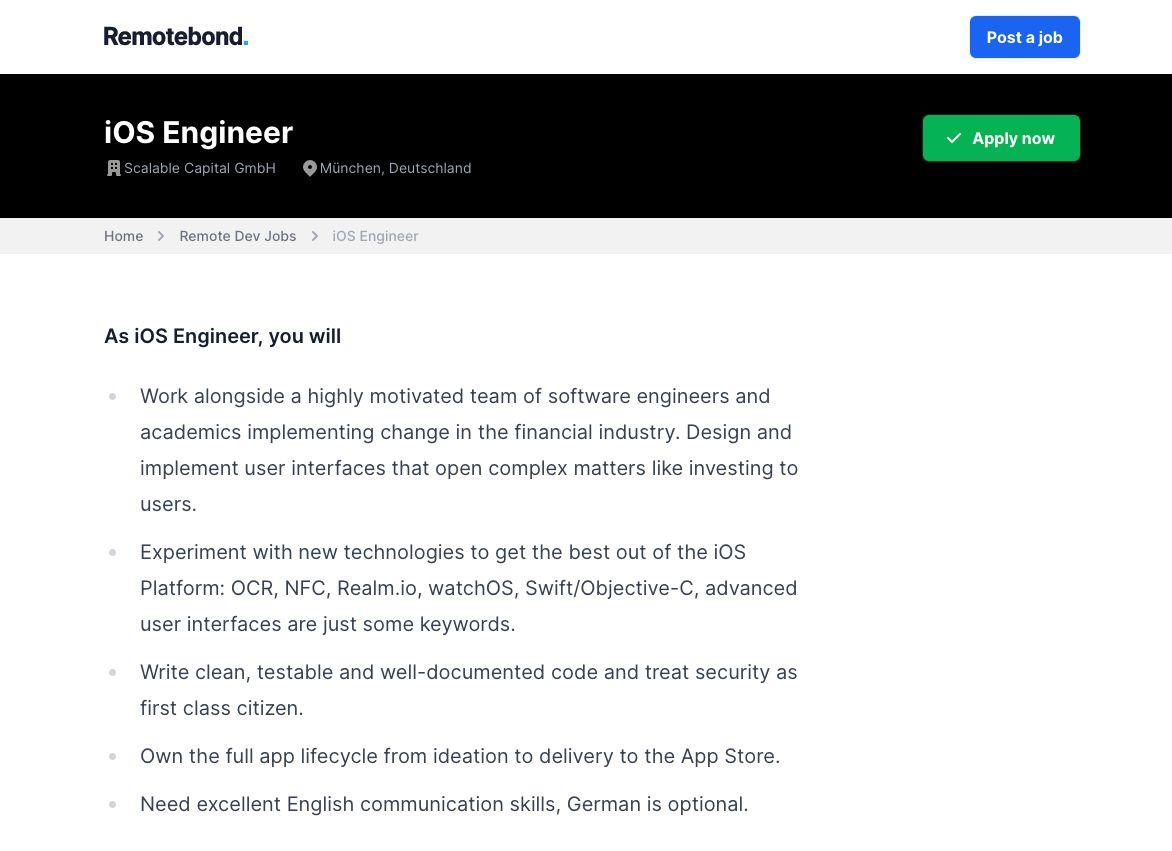Viewport: 1172px width, 851px height.
Task: Click the bullet about owning the app lifecycle
Action: (460, 756)
